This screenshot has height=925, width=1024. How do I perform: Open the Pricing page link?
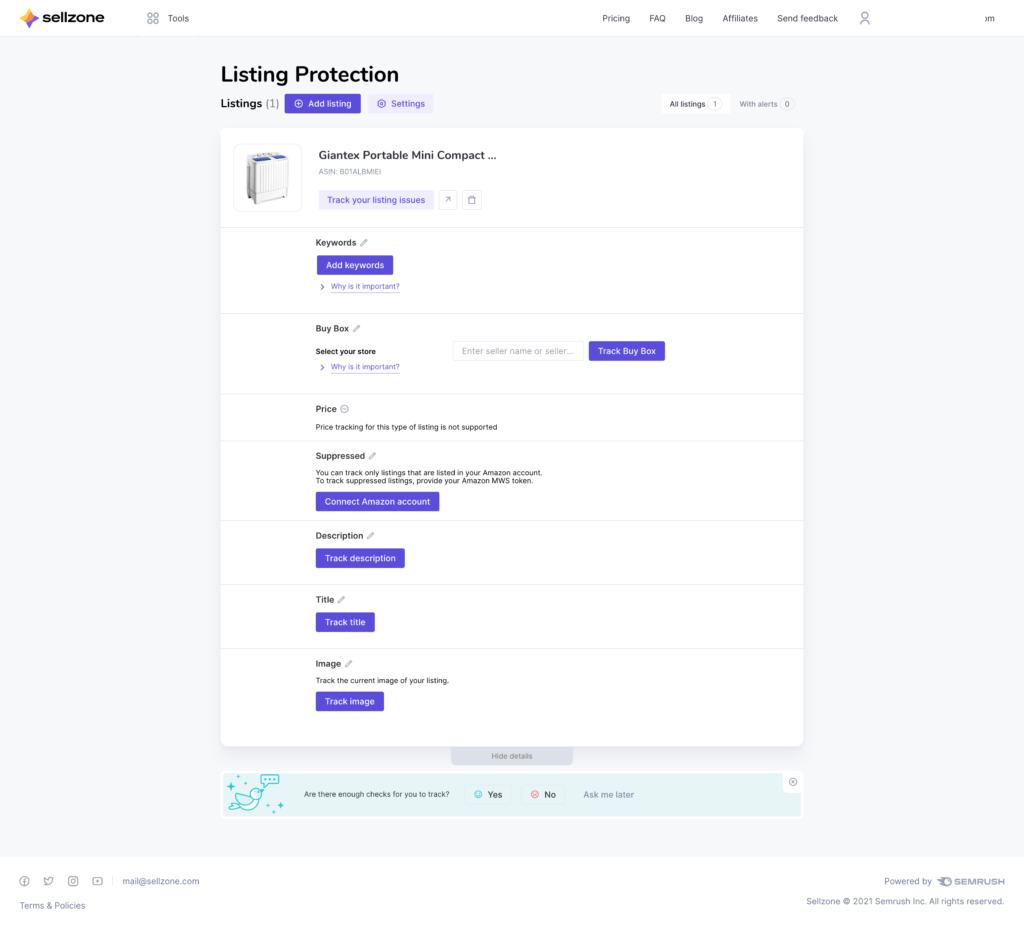click(616, 18)
